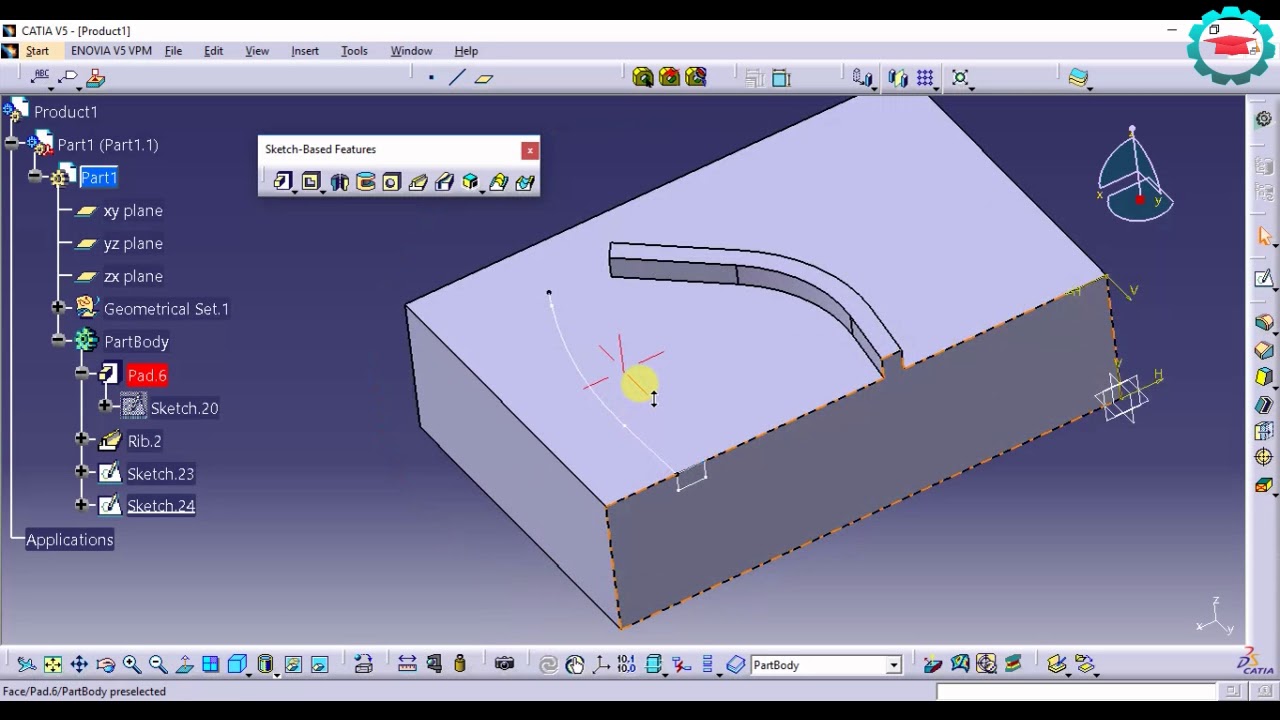
Task: Open the Insert menu
Action: point(305,51)
